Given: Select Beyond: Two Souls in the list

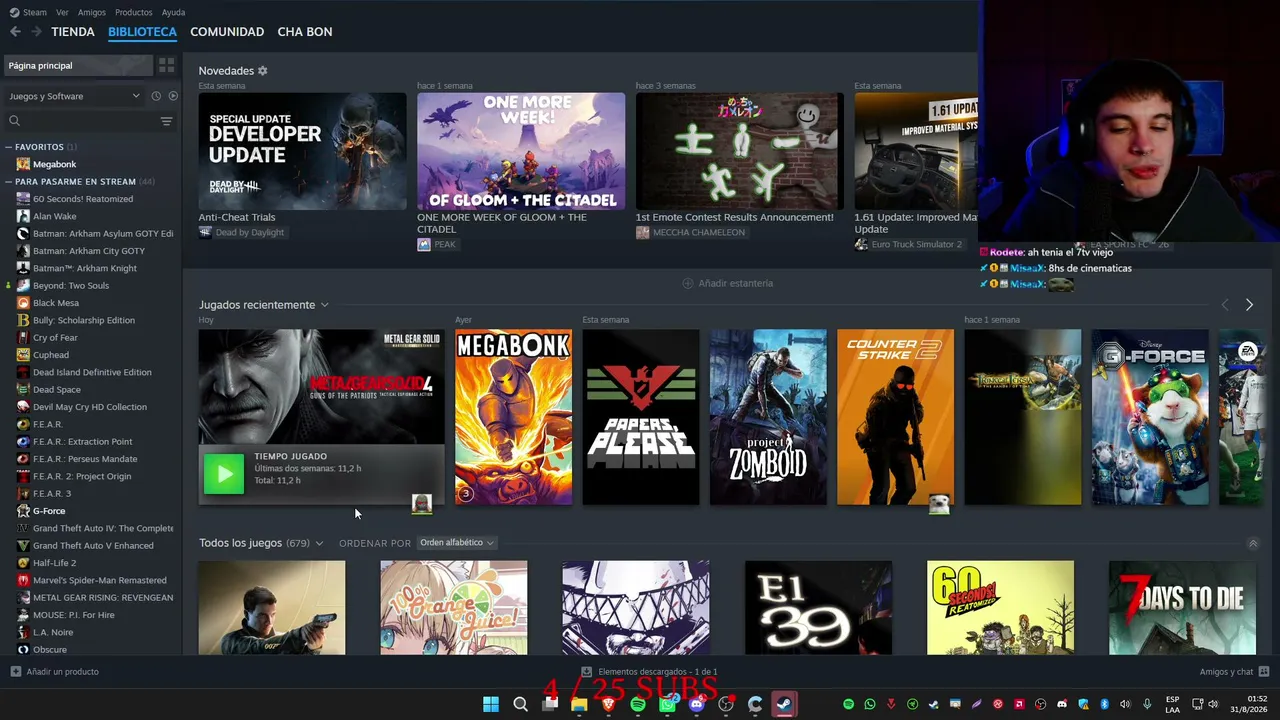Looking at the screenshot, I should (x=71, y=286).
